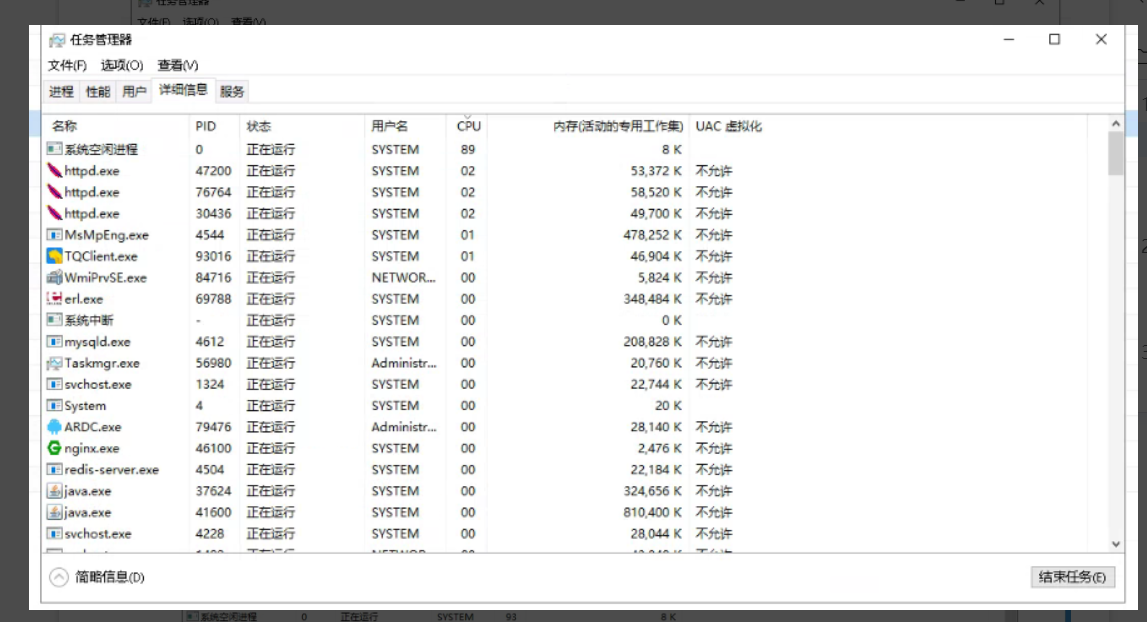Sort by the PID column header
This screenshot has width=1147, height=622.
(x=214, y=127)
